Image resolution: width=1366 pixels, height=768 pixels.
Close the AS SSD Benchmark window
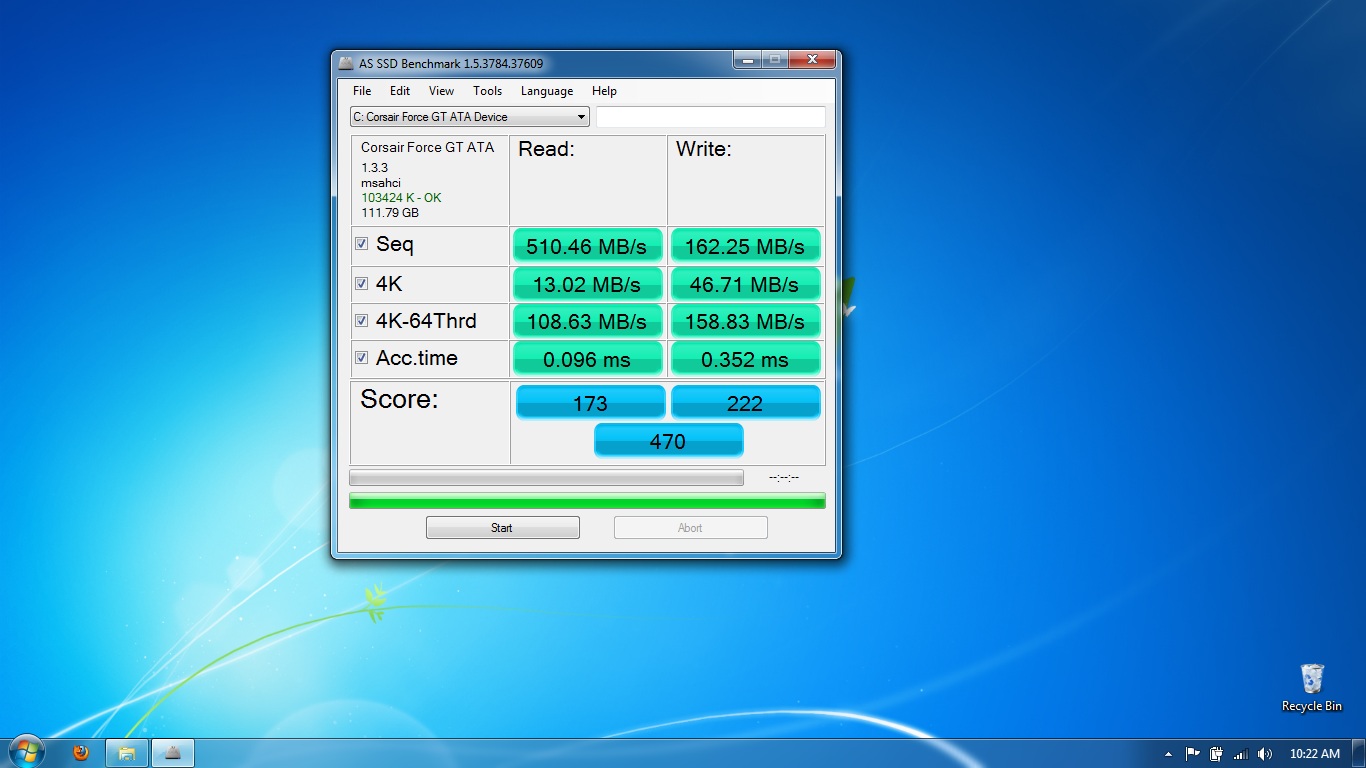point(812,60)
